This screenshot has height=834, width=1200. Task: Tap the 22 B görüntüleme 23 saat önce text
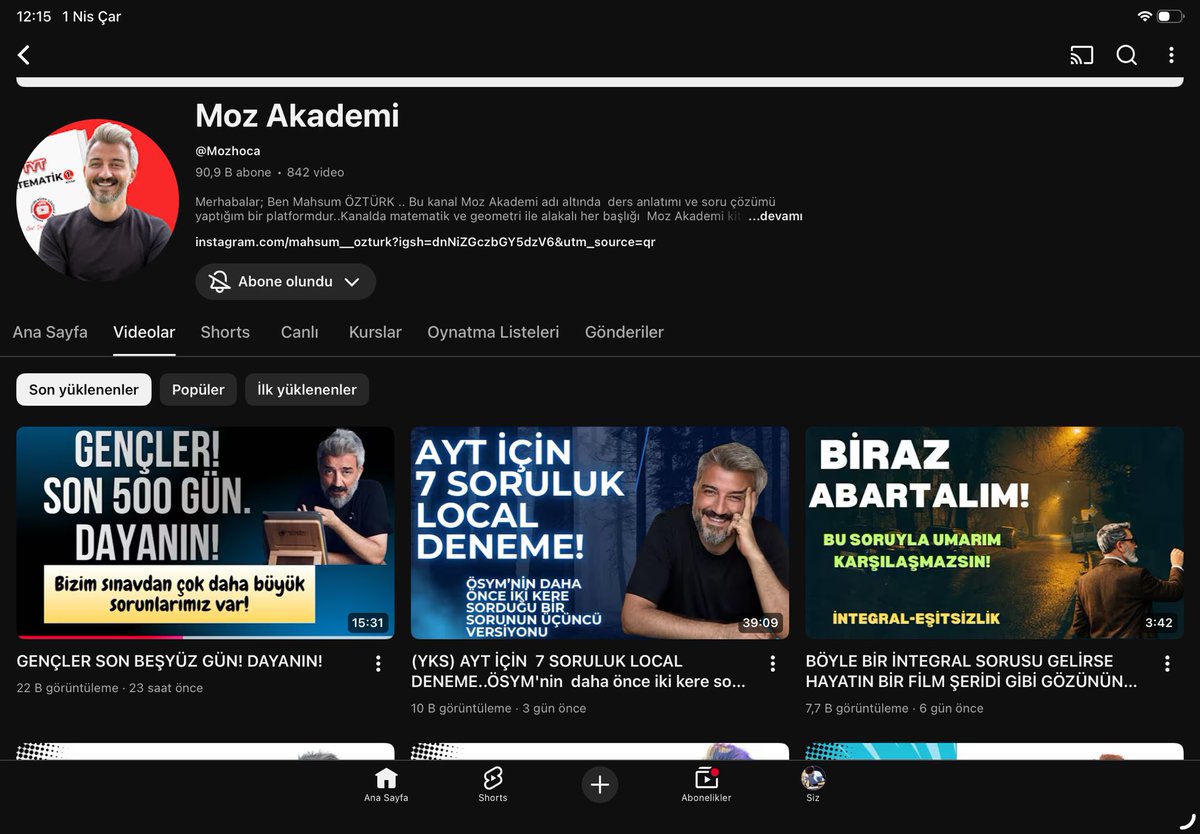click(110, 688)
